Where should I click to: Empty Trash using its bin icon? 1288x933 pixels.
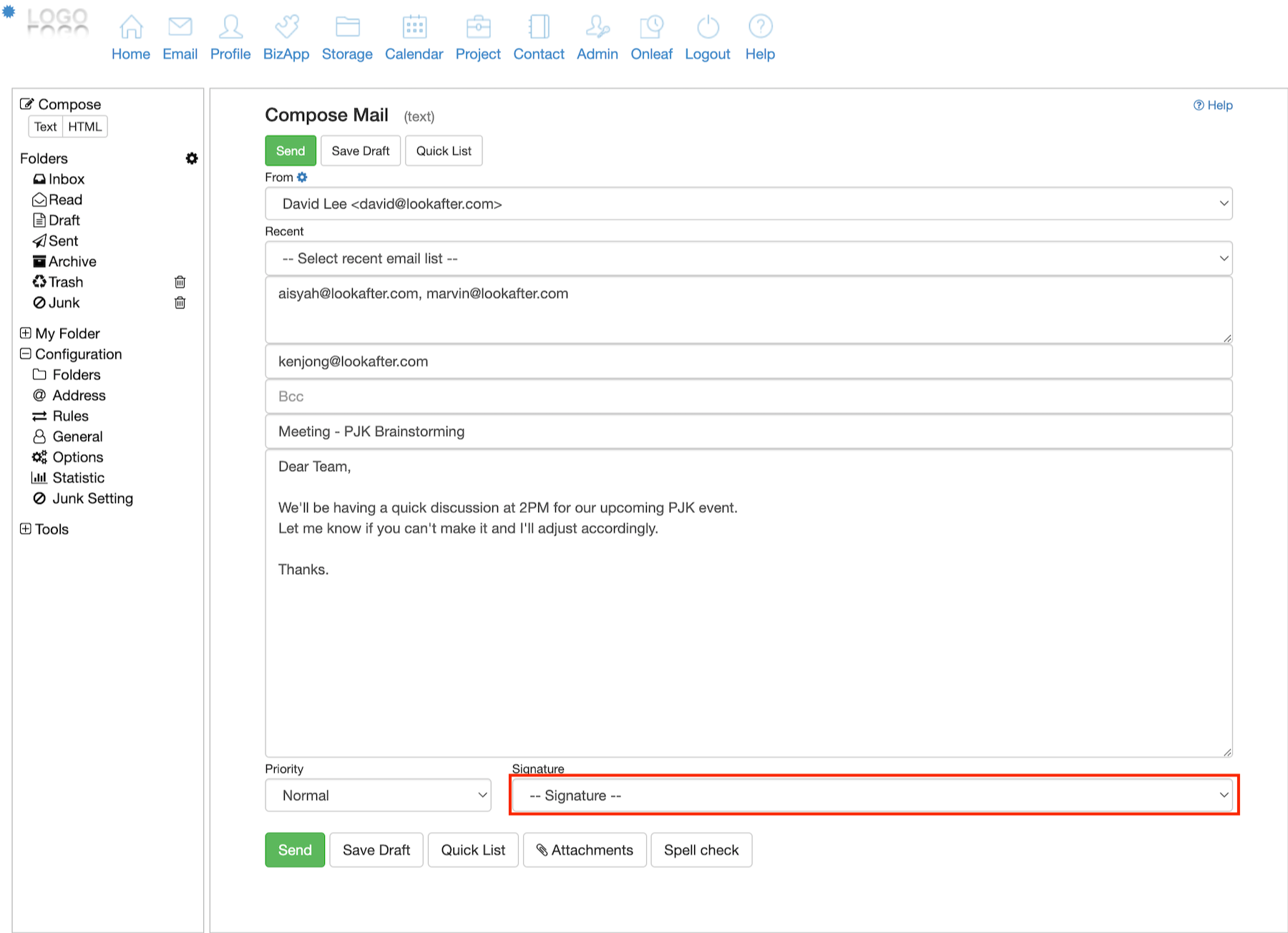click(x=180, y=282)
